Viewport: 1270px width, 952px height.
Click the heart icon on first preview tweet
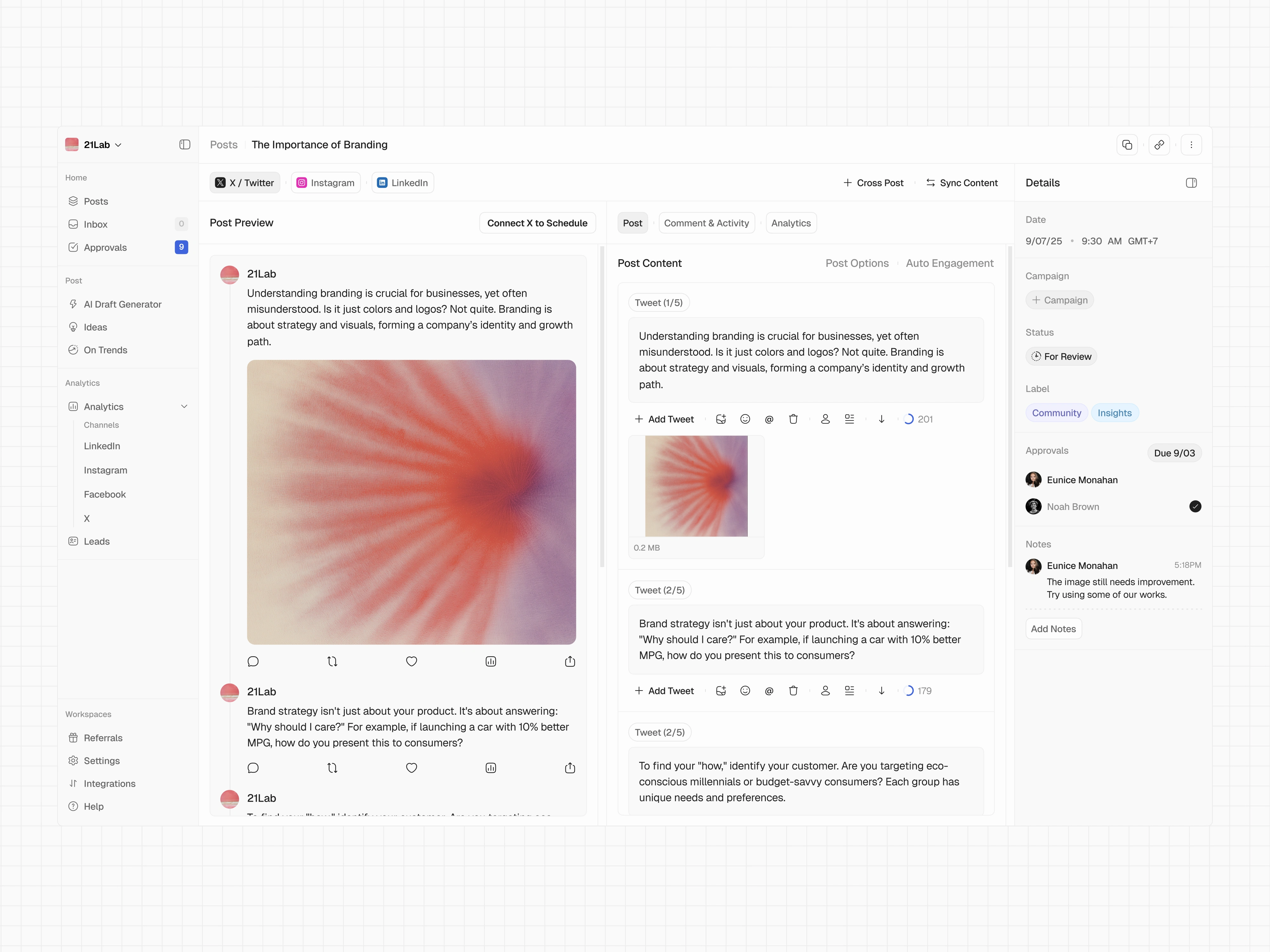pos(412,662)
